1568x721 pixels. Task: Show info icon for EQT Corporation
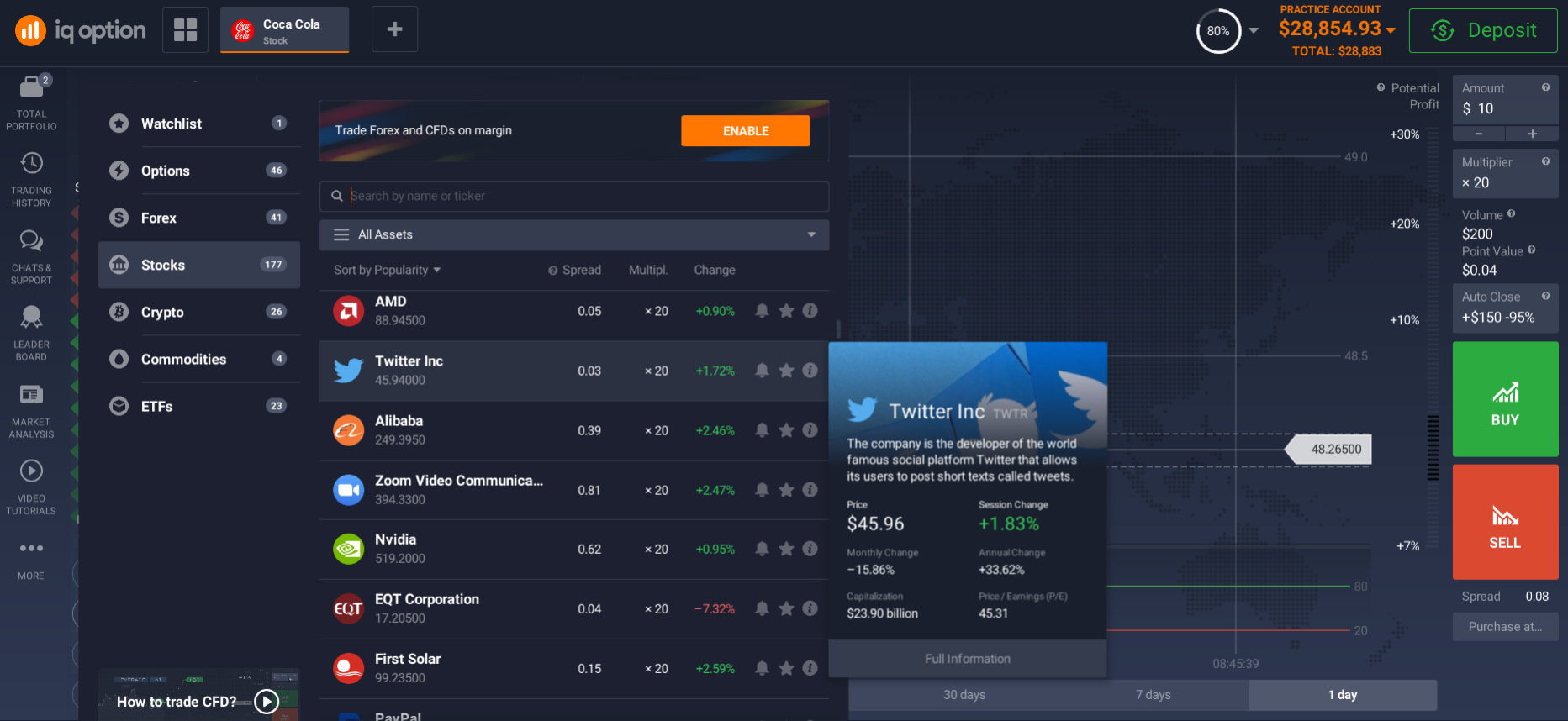click(810, 608)
